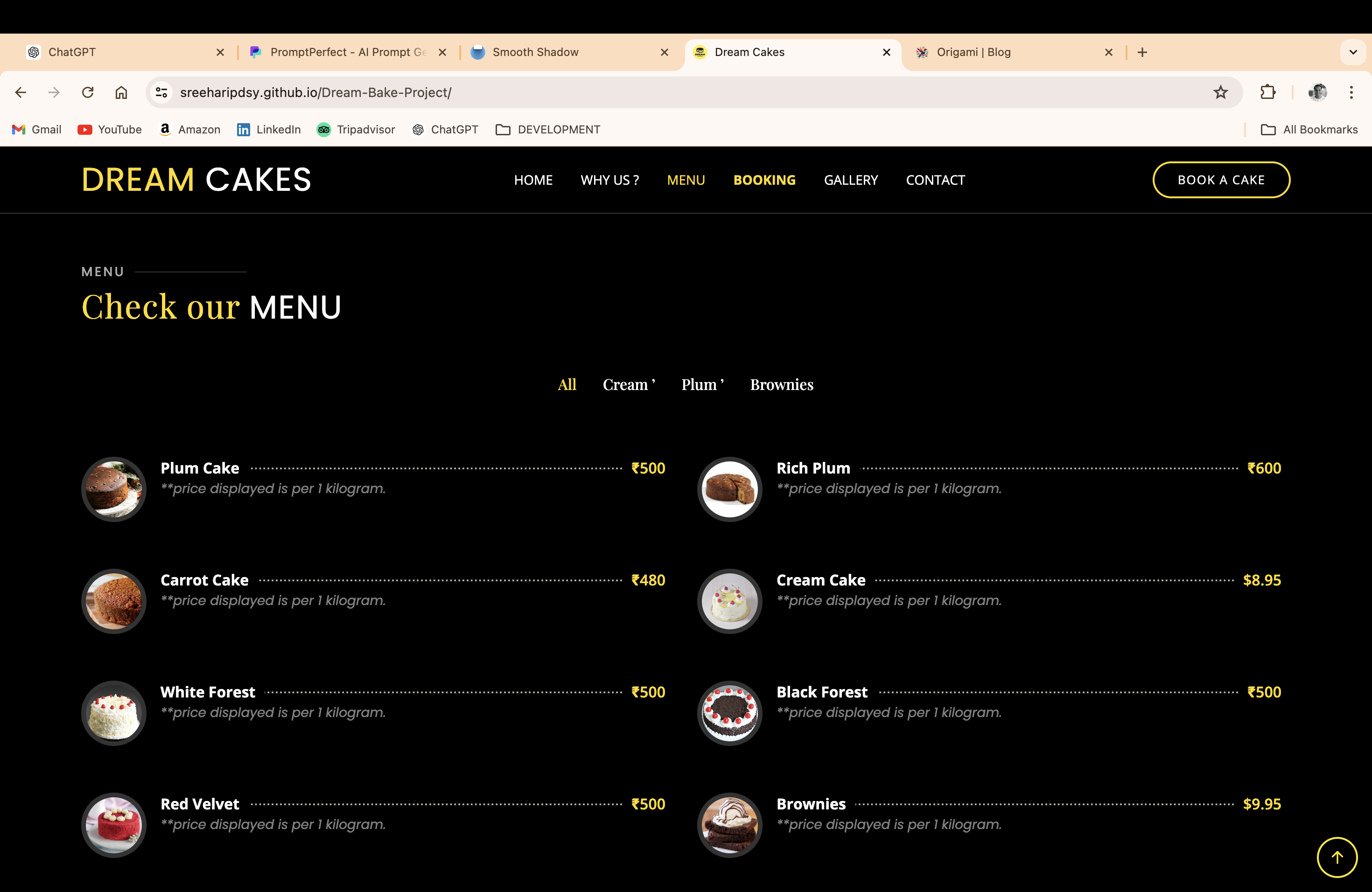Bookmark this page with star icon
Screen dimensions: 1372x892
tap(1220, 92)
